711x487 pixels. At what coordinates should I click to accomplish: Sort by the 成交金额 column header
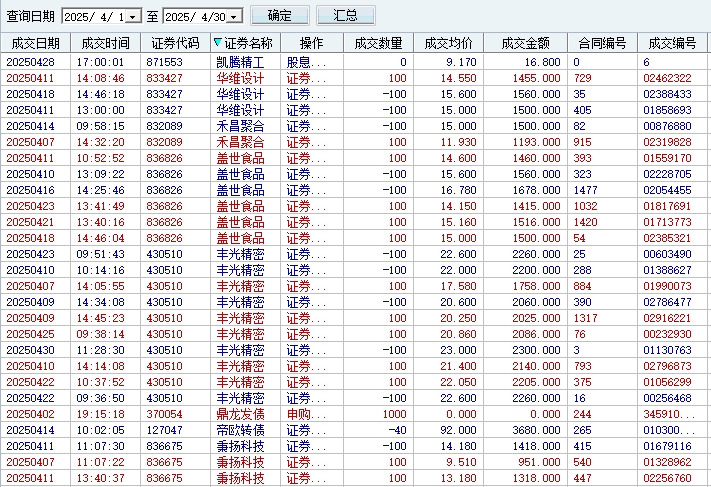526,43
